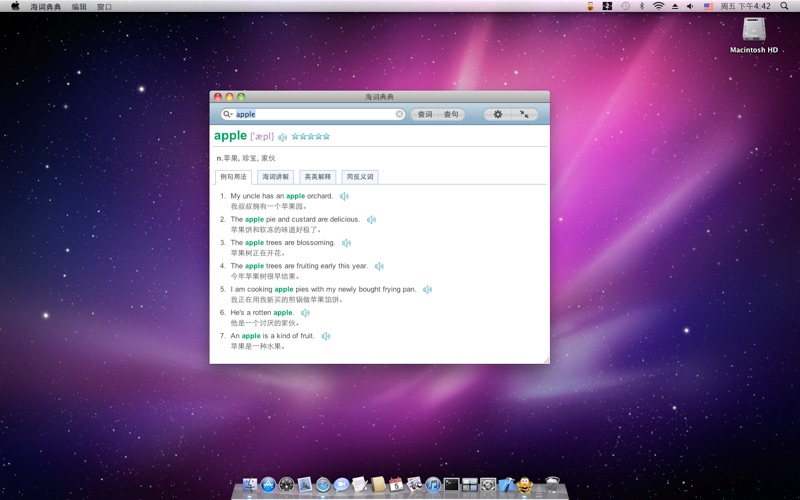This screenshot has width=800, height=500.
Task: Click the translation 苹果树正在开花。
Action: pos(257,253)
